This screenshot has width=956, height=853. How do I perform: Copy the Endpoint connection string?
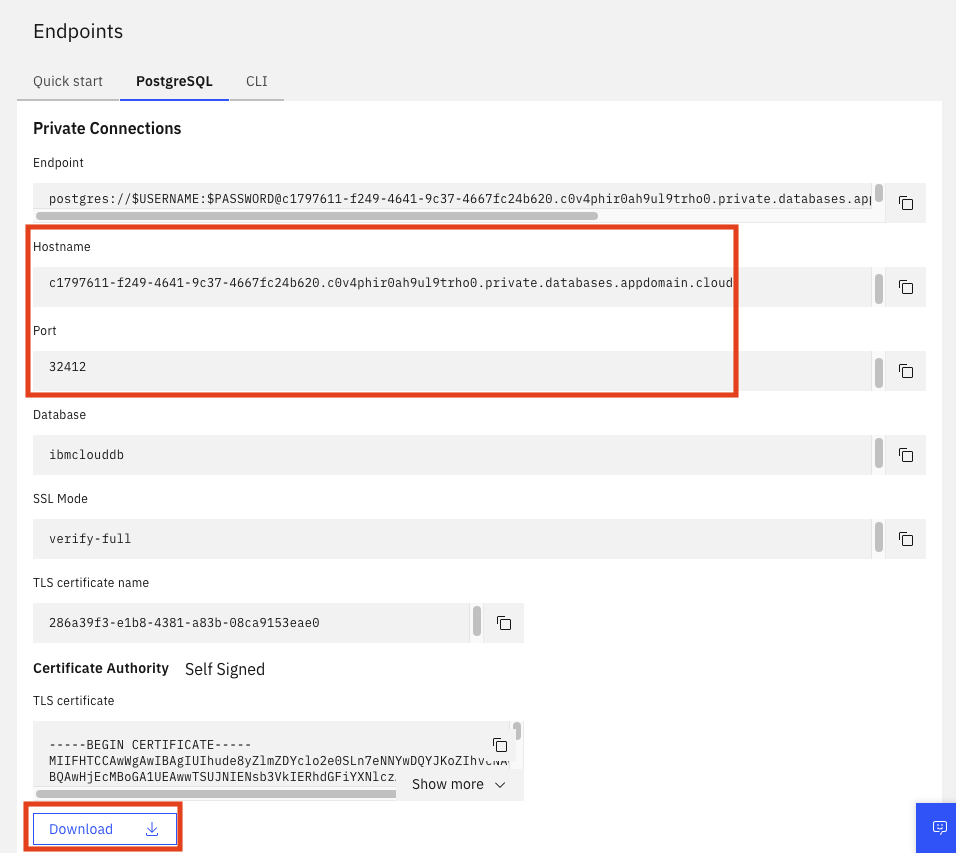point(905,203)
